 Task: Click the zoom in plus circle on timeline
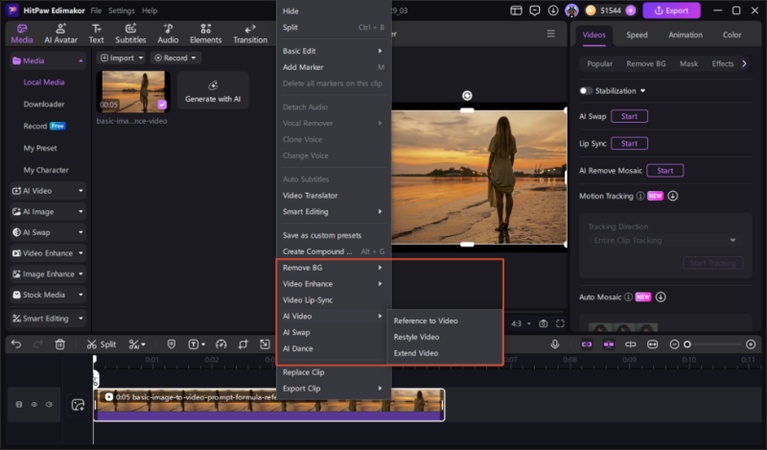pyautogui.click(x=751, y=344)
